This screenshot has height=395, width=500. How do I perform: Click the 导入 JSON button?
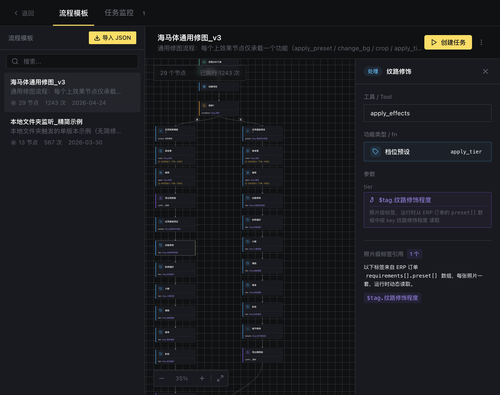(112, 38)
